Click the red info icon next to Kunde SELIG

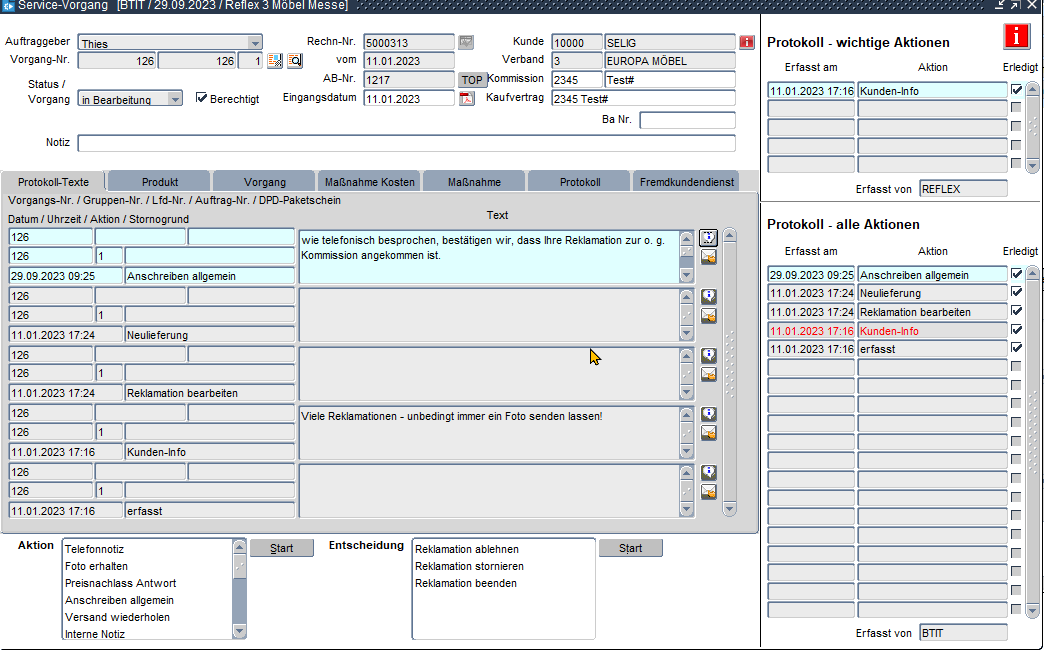746,42
